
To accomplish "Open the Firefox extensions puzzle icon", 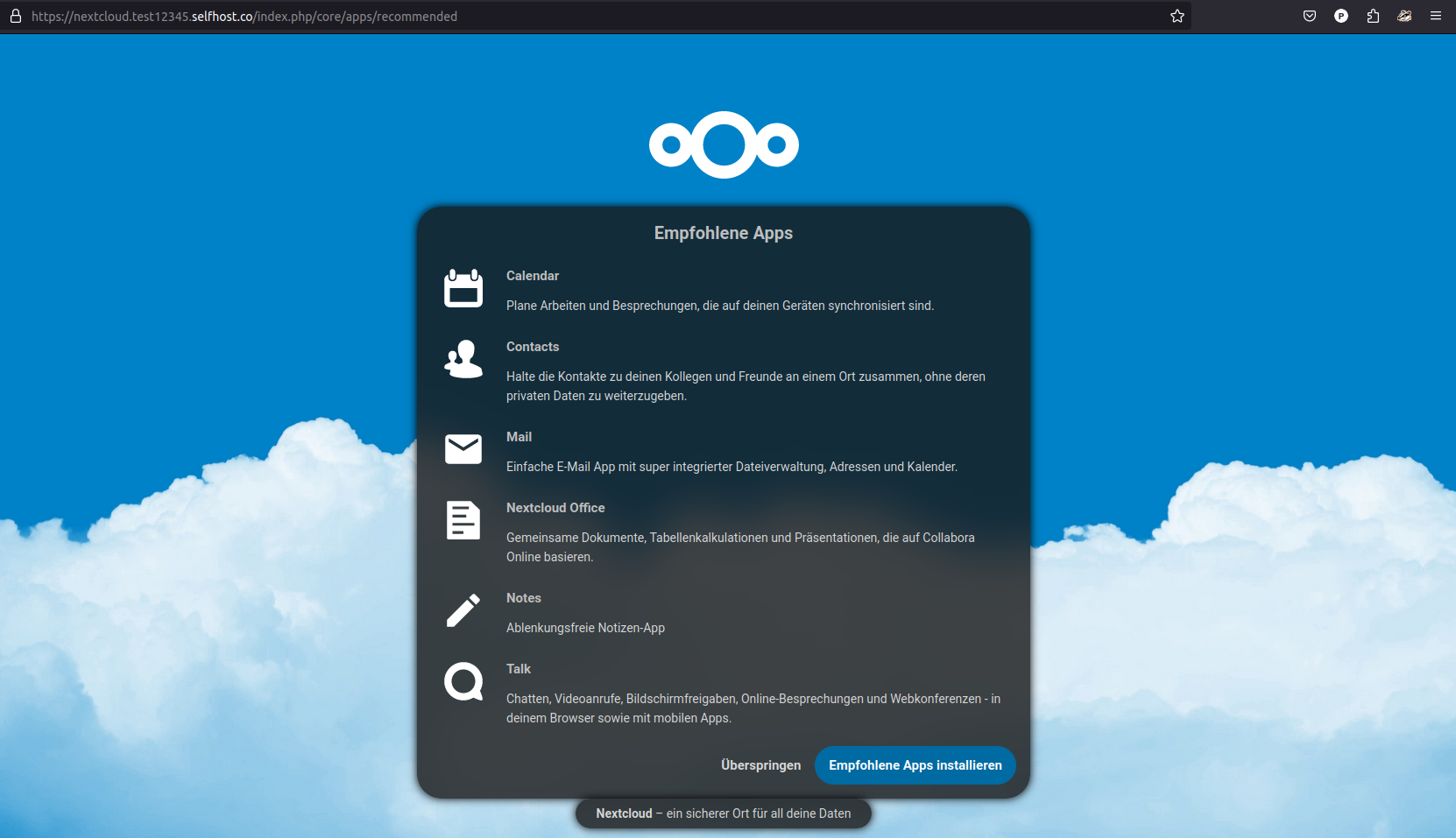I will click(1373, 16).
